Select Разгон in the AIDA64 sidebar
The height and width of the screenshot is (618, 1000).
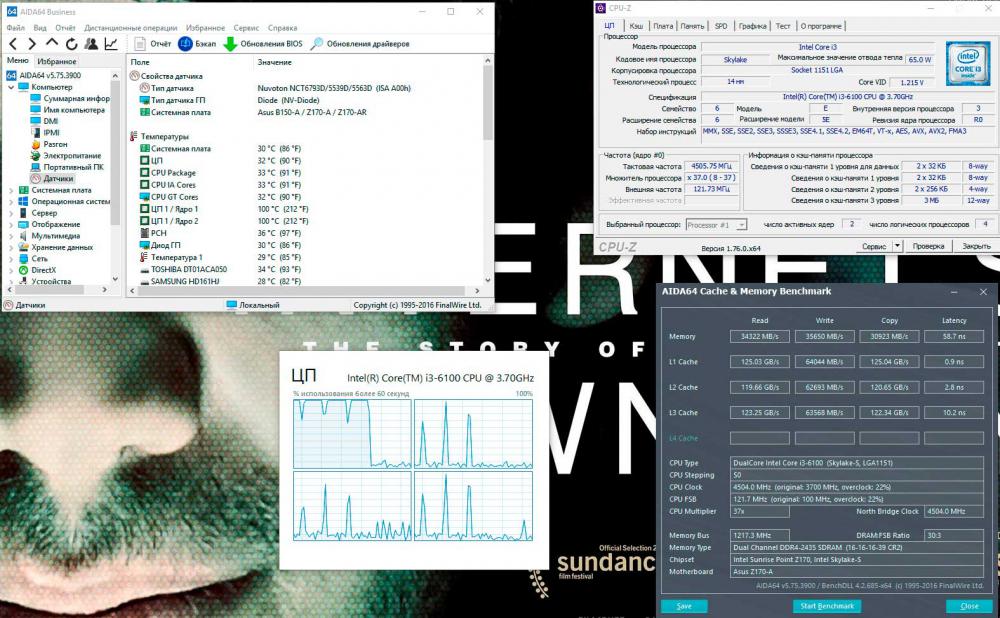click(x=53, y=143)
